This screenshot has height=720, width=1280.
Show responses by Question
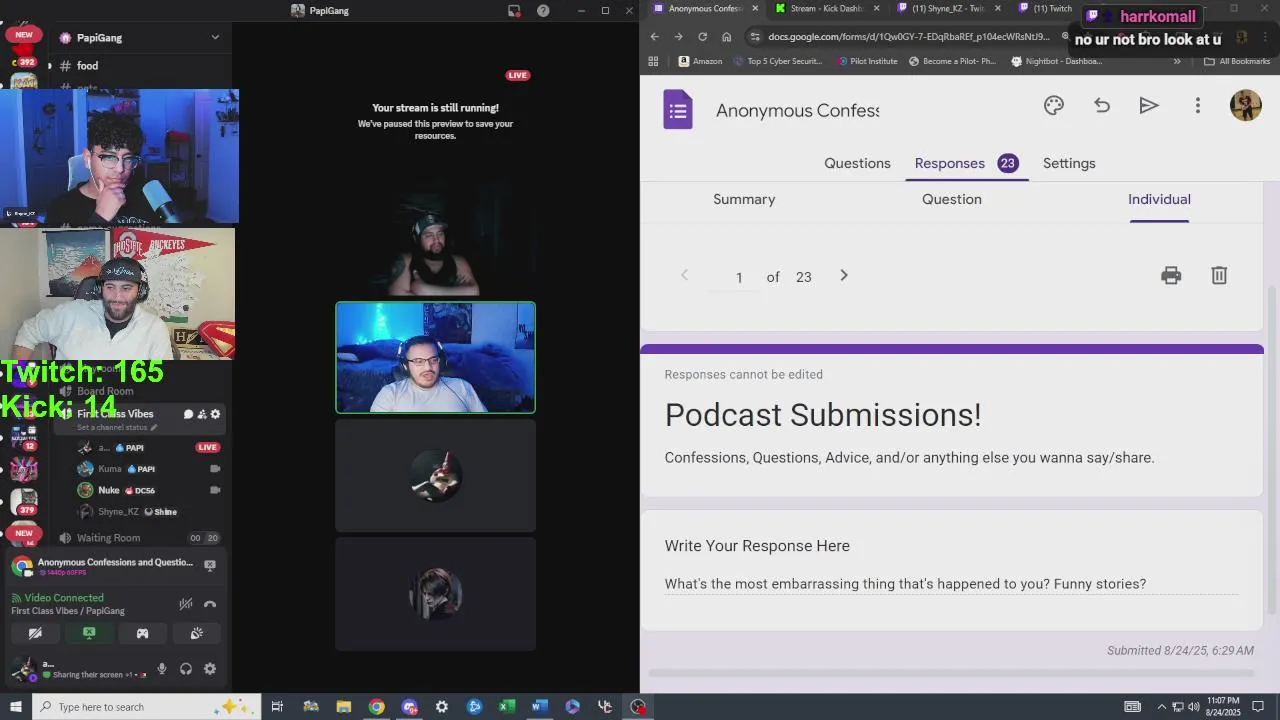(x=952, y=199)
